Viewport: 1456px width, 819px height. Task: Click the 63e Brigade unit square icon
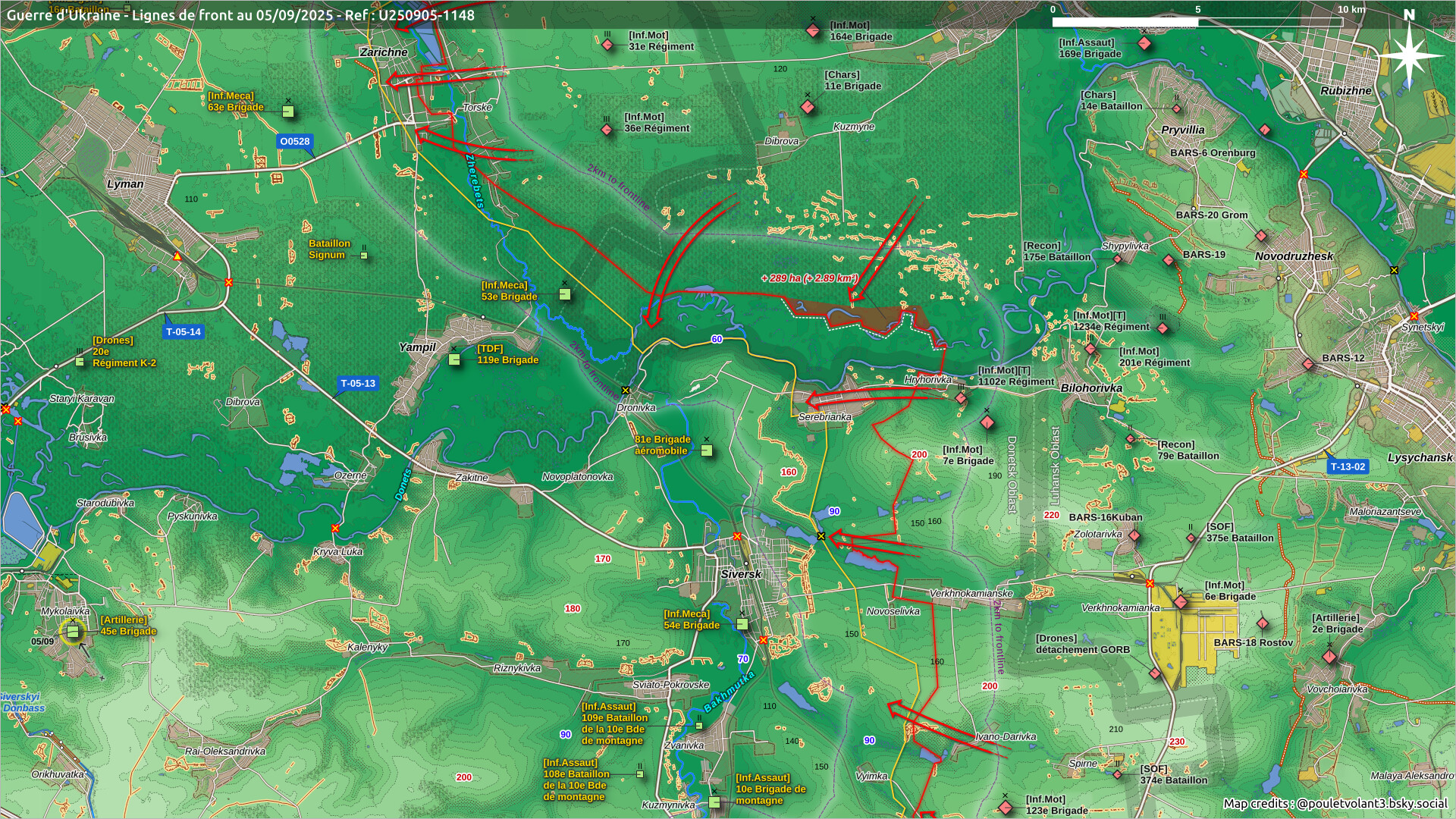point(287,111)
